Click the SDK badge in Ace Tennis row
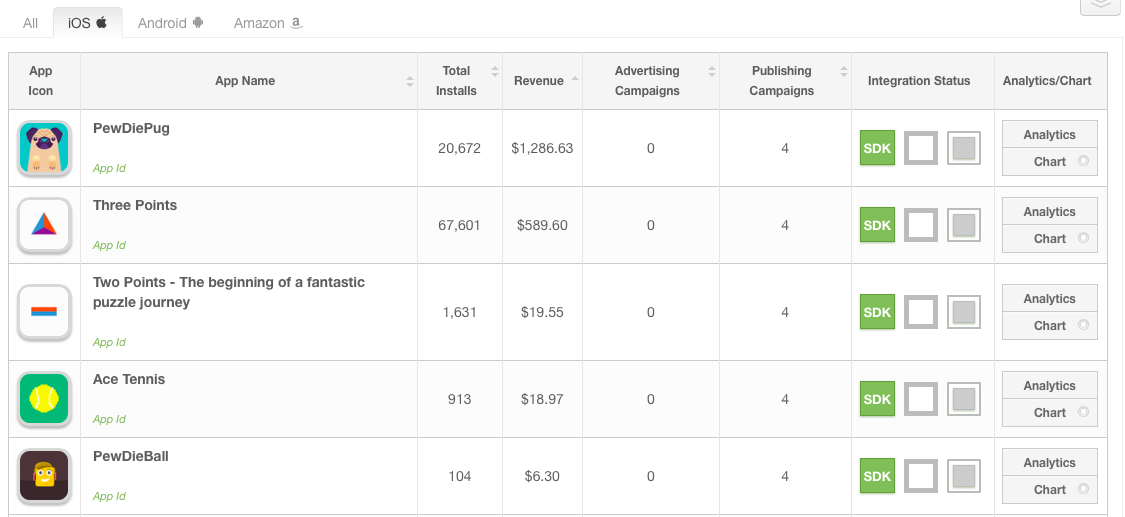This screenshot has height=517, width=1125. 877,400
